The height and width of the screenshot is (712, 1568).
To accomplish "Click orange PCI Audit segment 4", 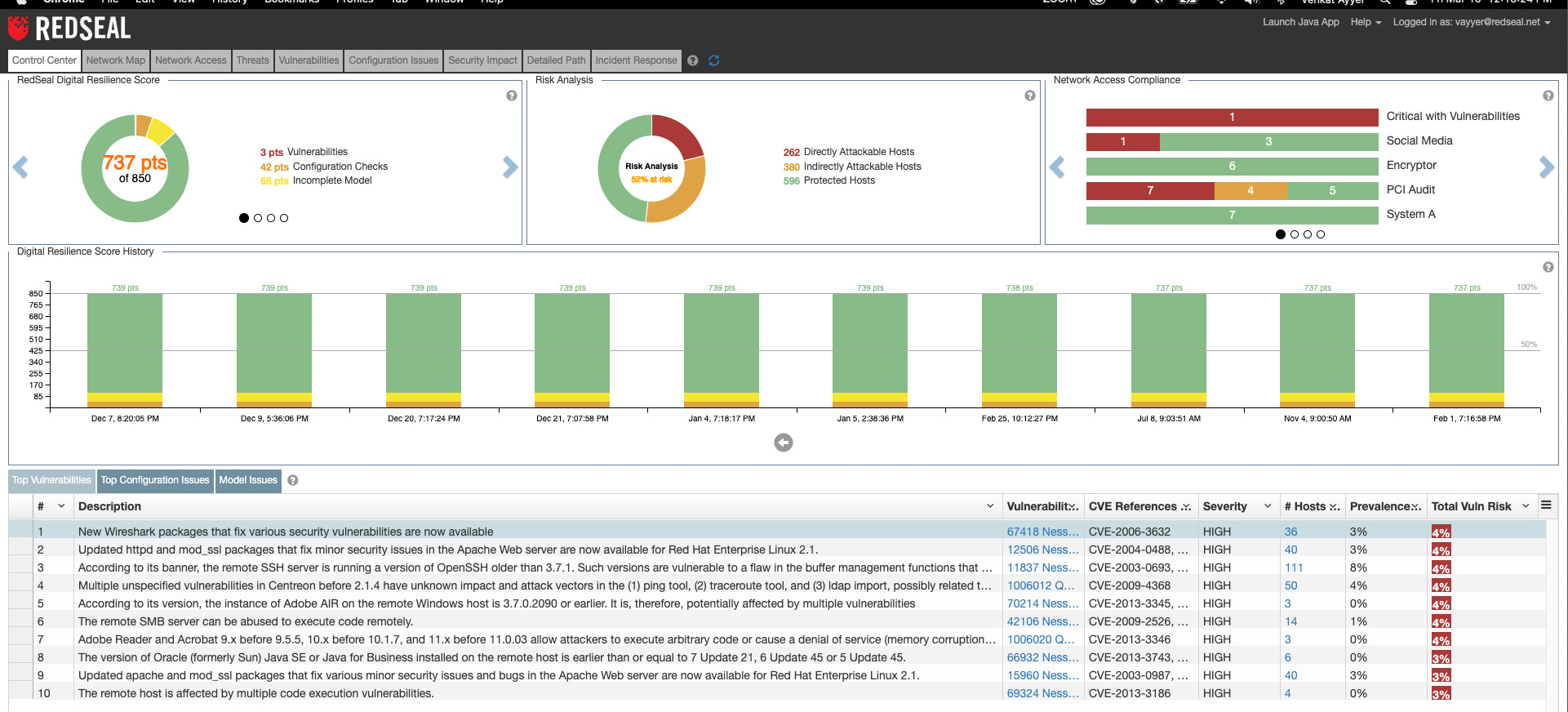I will [x=1250, y=190].
